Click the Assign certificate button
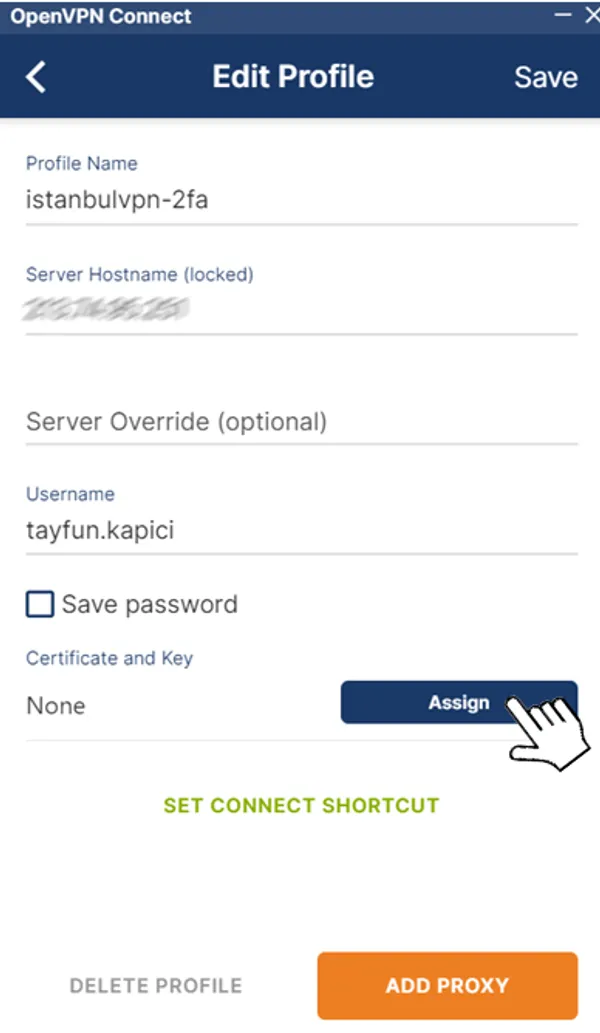600x1033 pixels. point(458,702)
